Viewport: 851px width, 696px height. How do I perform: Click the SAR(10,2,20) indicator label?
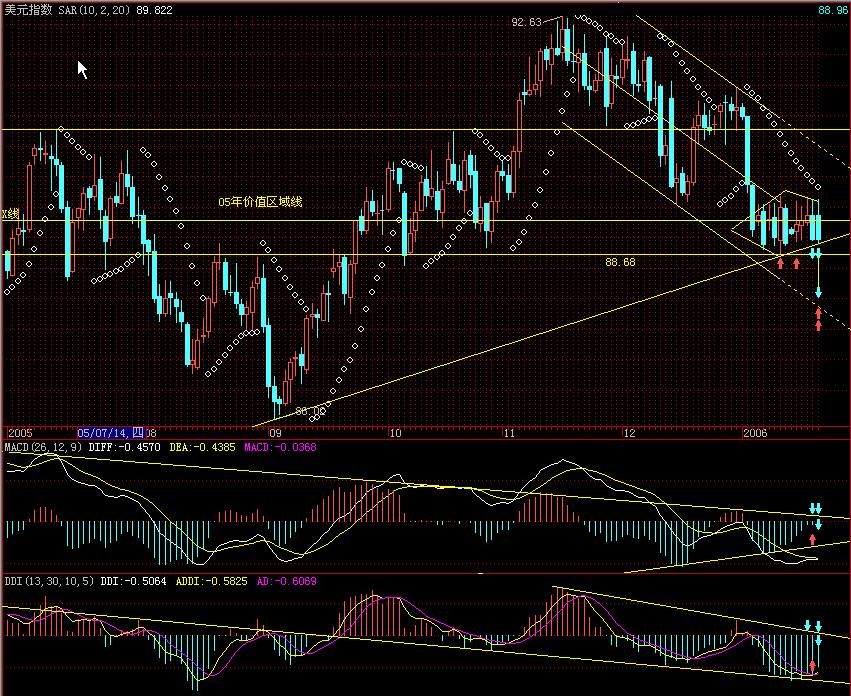point(94,10)
